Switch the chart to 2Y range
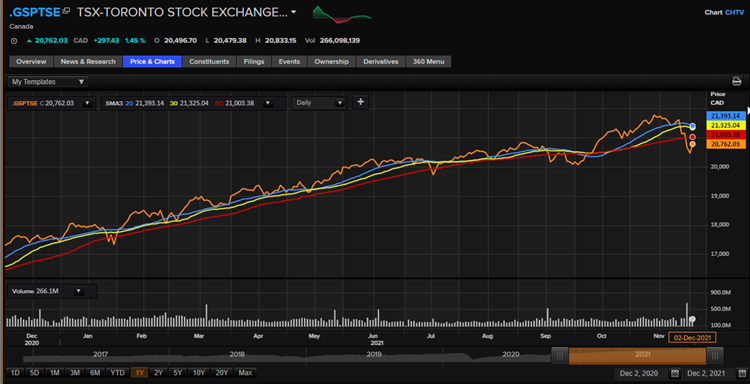Screen dimensions: 750x384 click(158, 373)
